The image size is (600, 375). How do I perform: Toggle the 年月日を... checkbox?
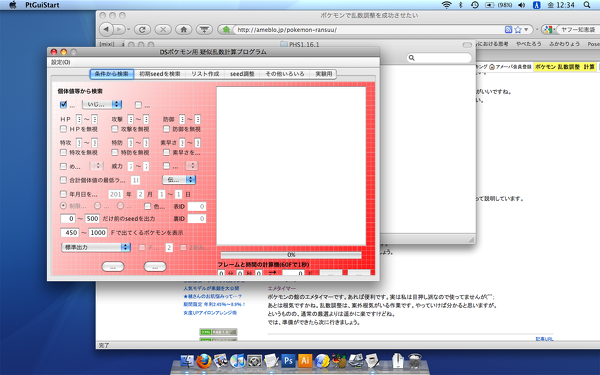64,194
